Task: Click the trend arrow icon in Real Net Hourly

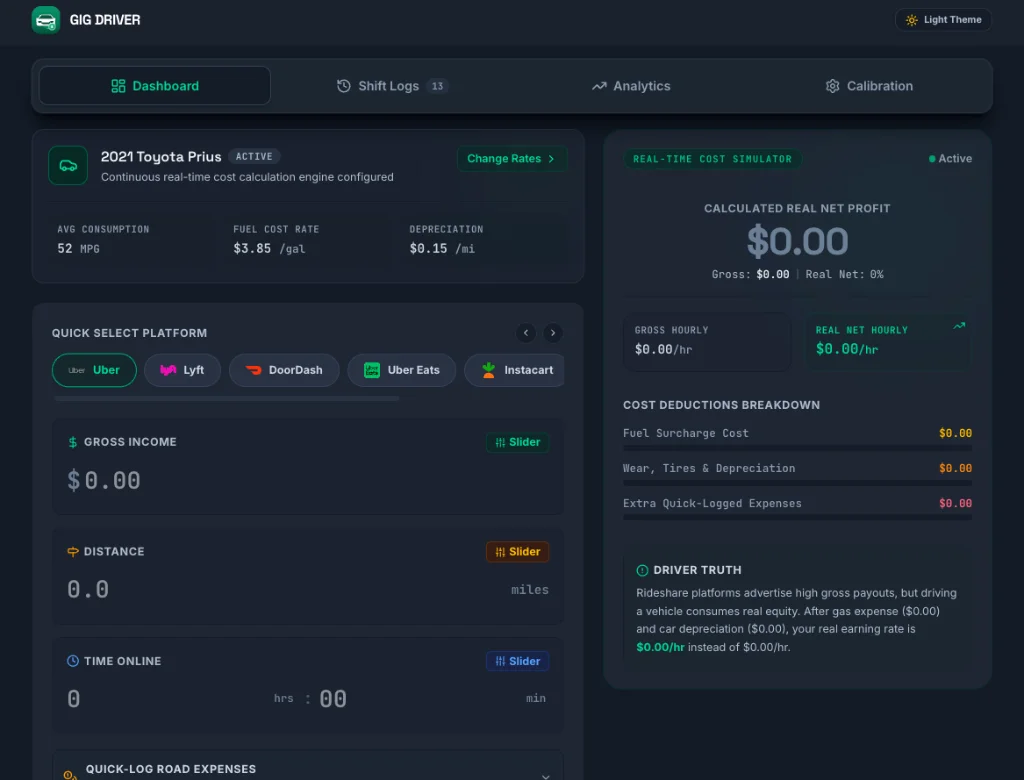Action: (x=959, y=326)
